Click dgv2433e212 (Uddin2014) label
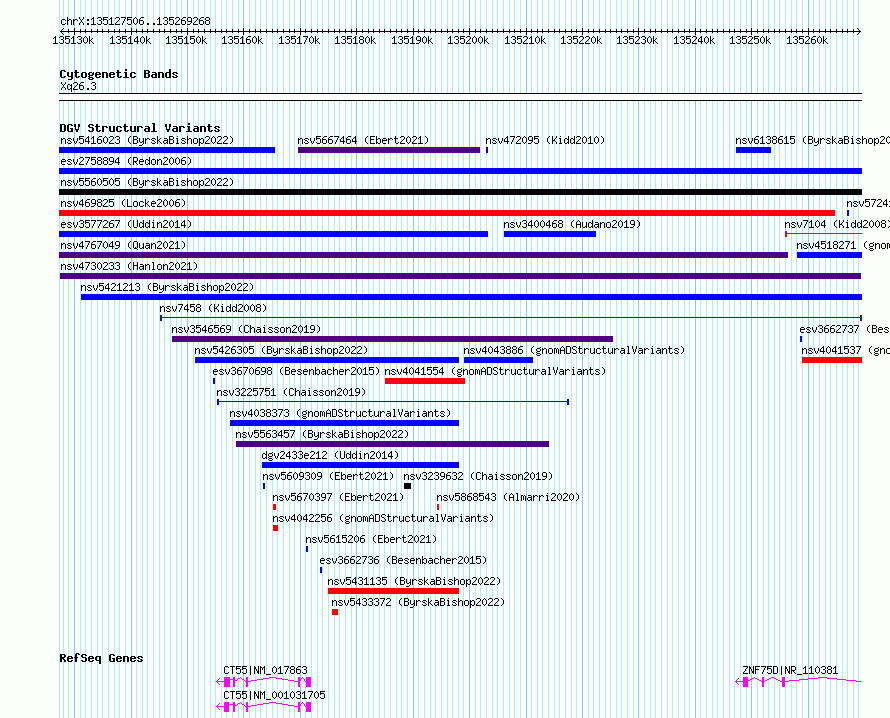 pos(330,455)
